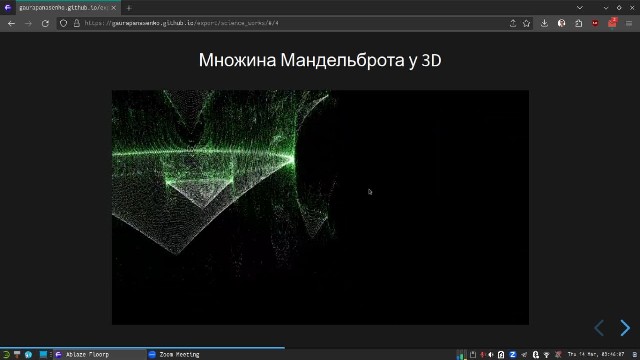The image size is (640, 360).
Task: Click the Telegram paper plane tray icon
Action: (524, 355)
